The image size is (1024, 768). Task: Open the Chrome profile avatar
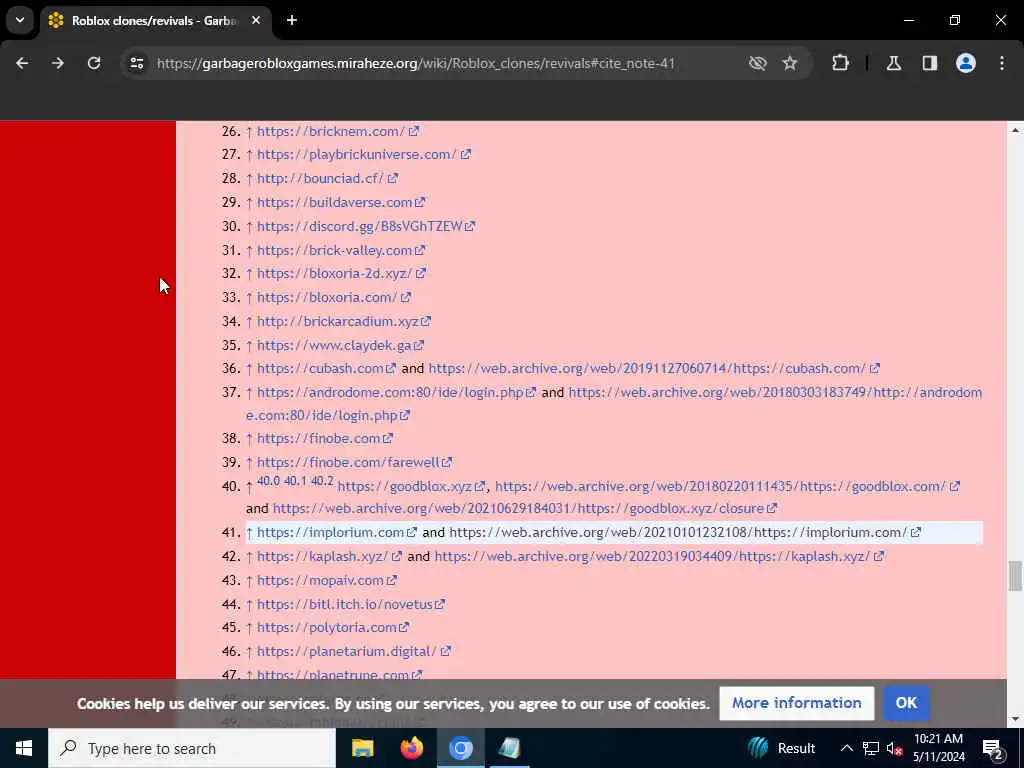(966, 63)
